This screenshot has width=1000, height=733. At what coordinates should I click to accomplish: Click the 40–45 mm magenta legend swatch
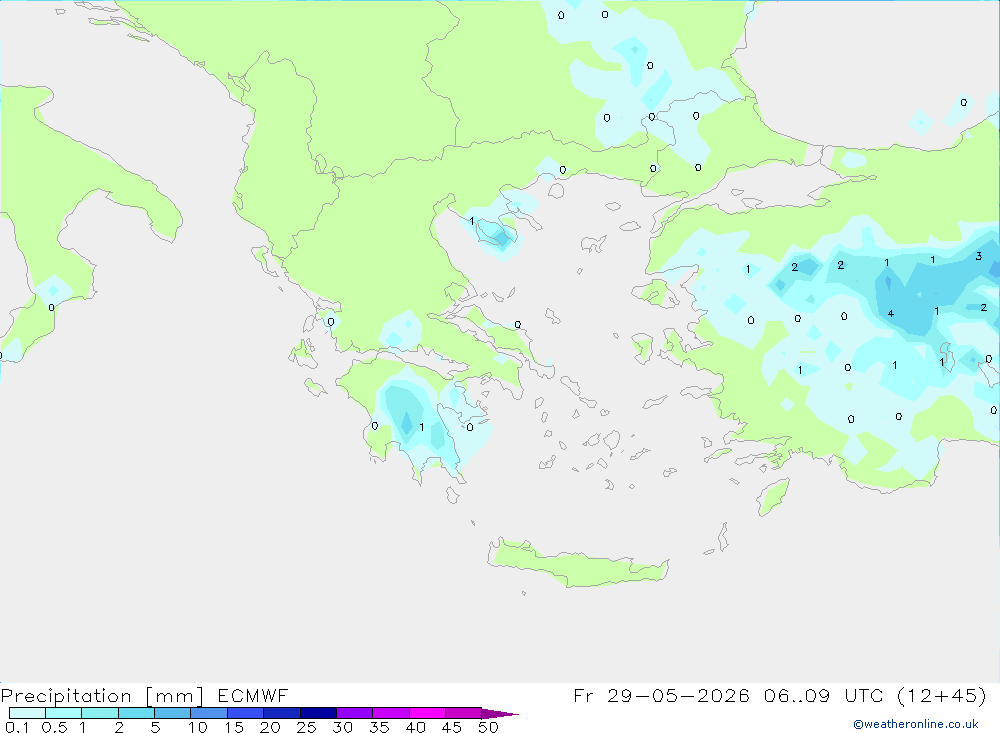click(x=427, y=713)
